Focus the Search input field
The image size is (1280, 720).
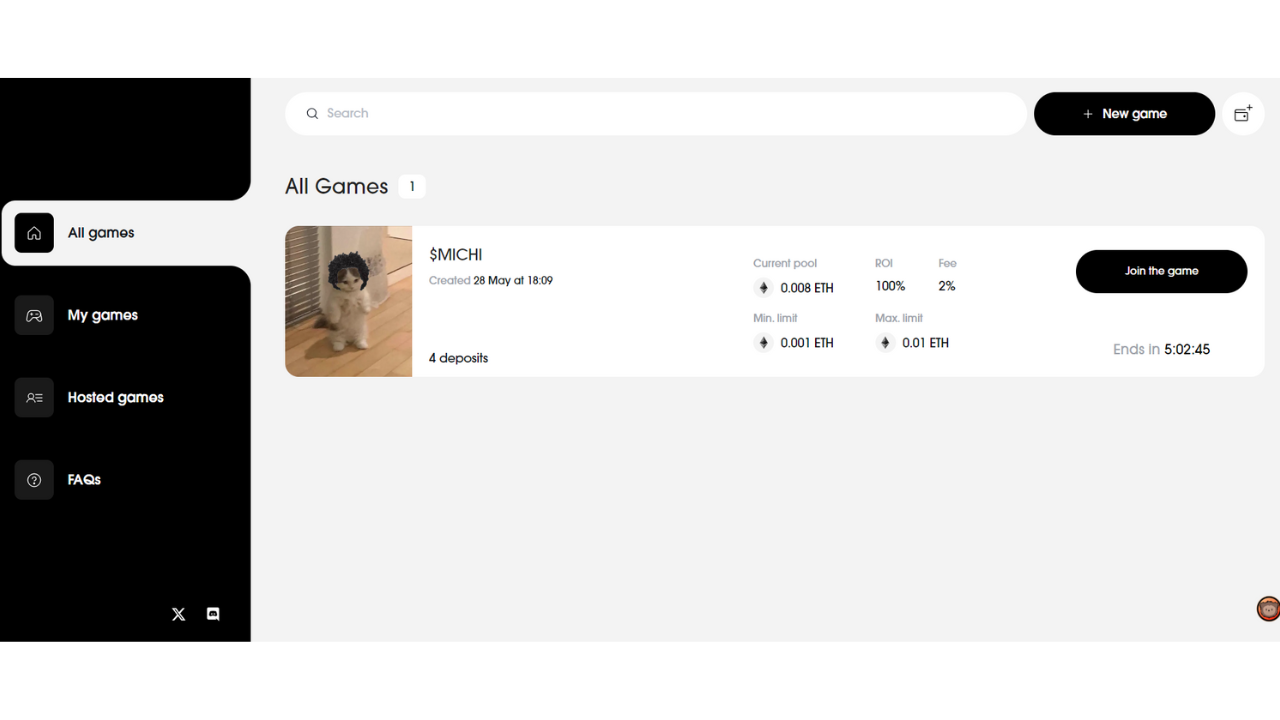656,114
